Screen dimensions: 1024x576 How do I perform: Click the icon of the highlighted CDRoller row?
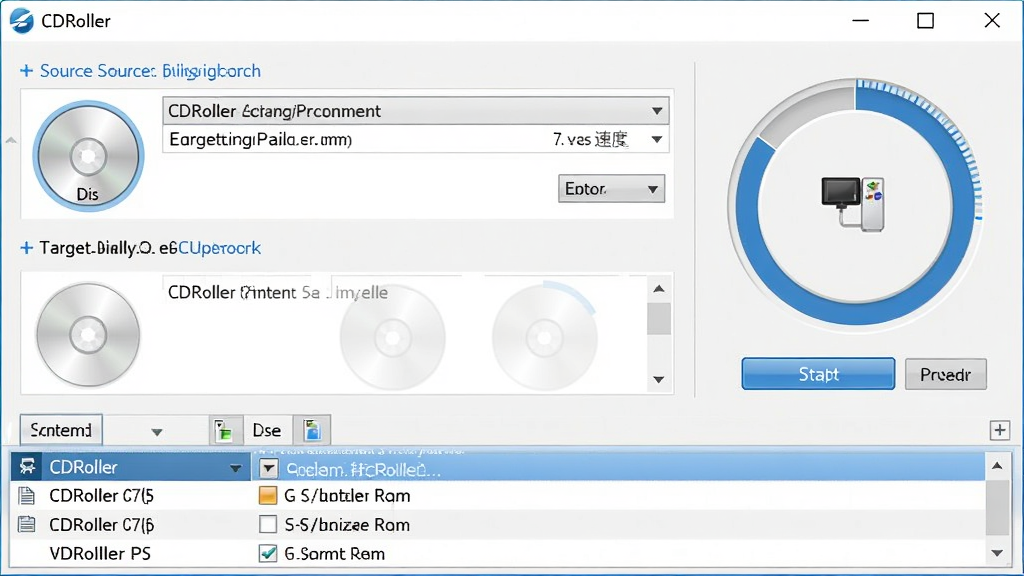(x=27, y=466)
